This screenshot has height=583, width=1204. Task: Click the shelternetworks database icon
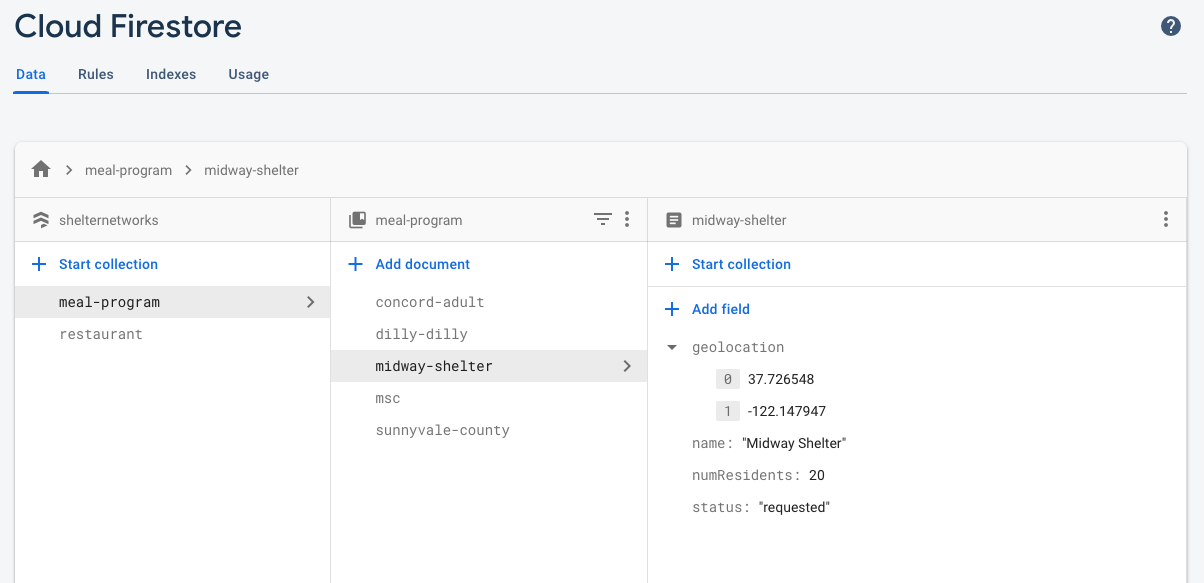[41, 220]
